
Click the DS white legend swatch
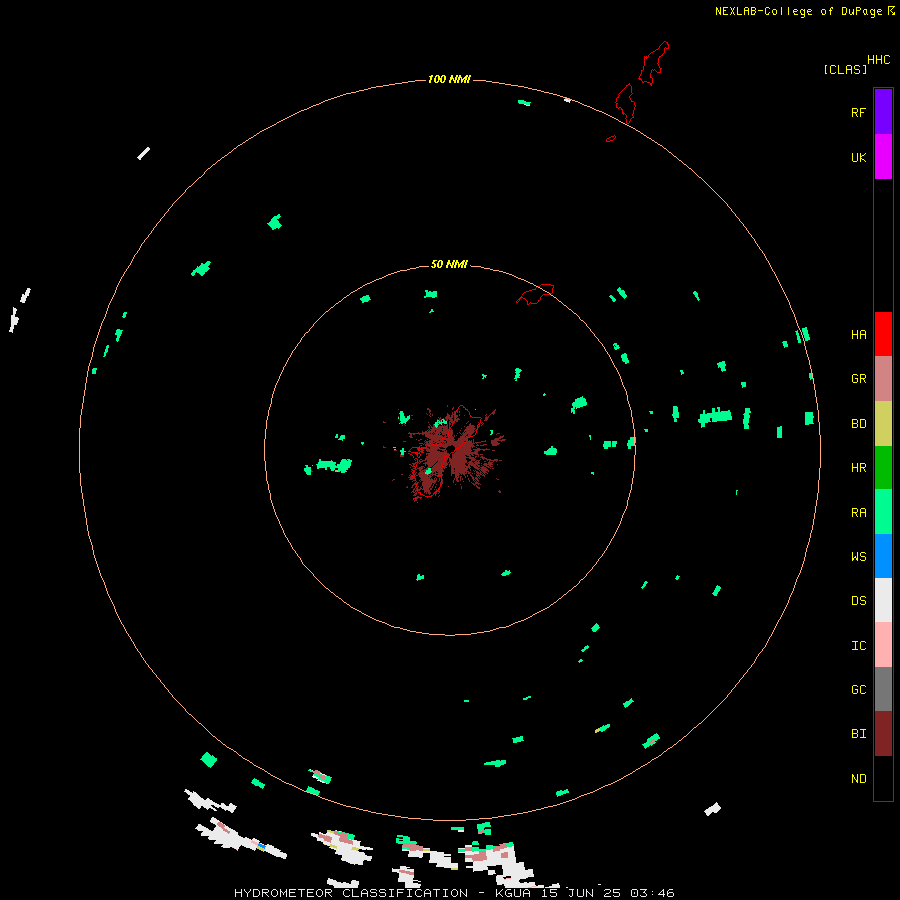point(883,600)
